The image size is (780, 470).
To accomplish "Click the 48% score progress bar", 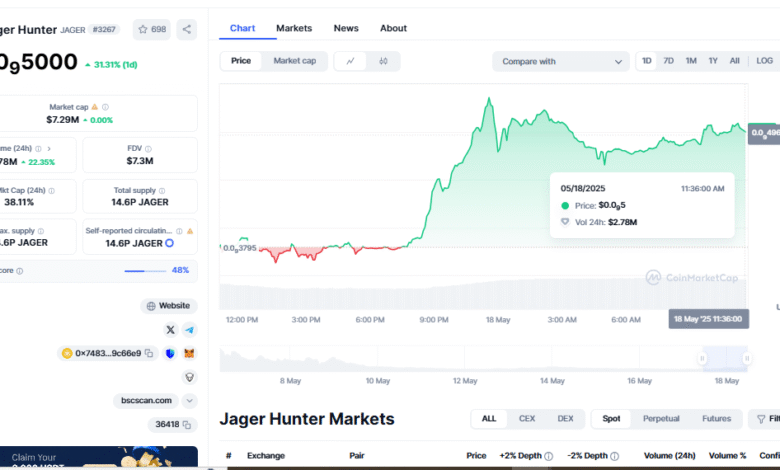I will click(145, 271).
